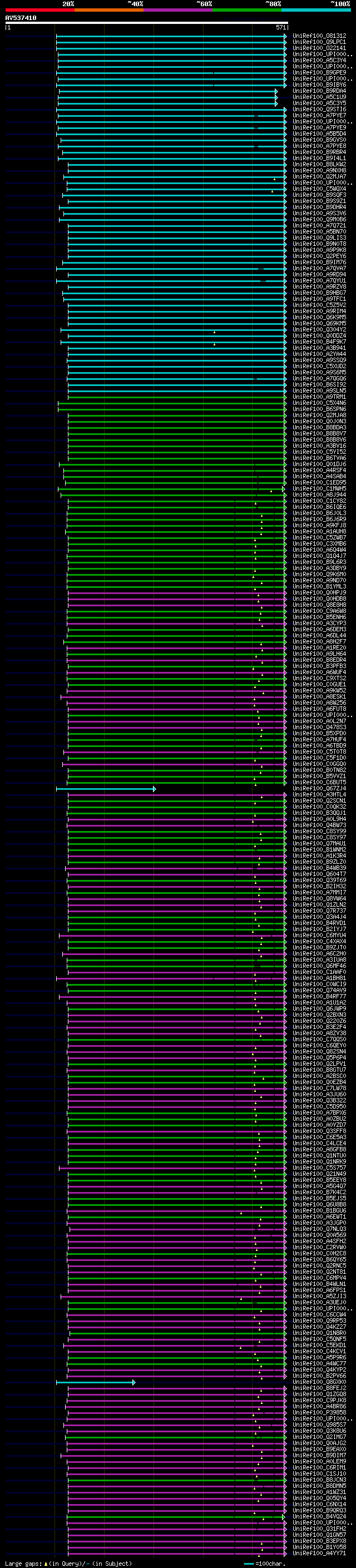Screen dimensions: 356x1568
Task: Open hit UniRef100_Q9LPC1
Action: point(319,42)
